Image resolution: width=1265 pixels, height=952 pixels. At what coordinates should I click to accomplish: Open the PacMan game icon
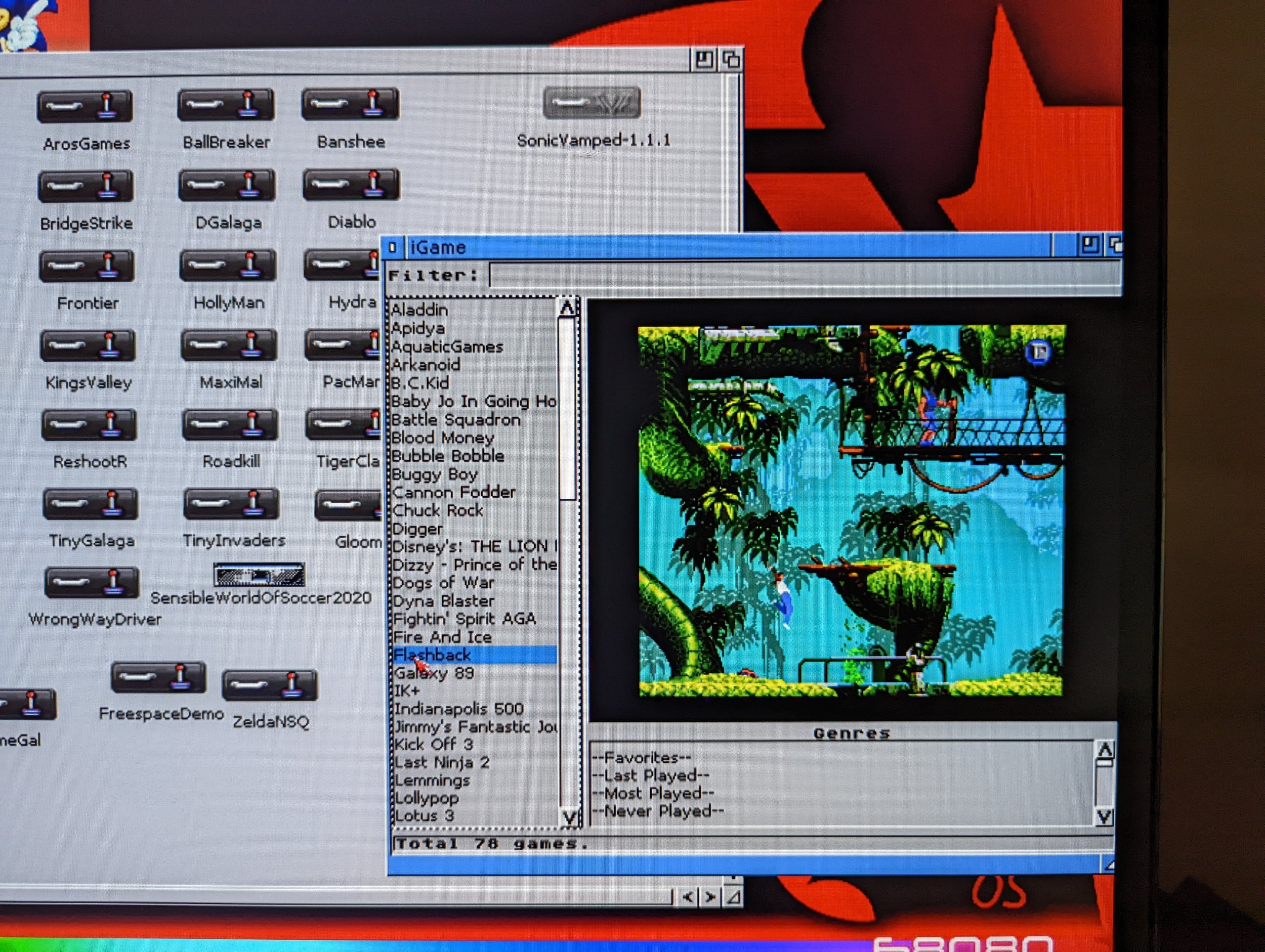point(343,344)
